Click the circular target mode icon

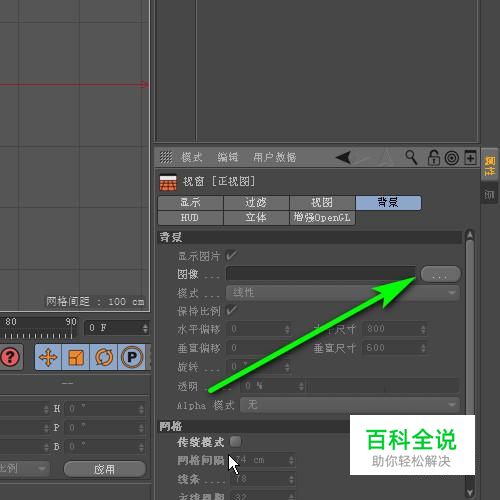click(x=452, y=158)
